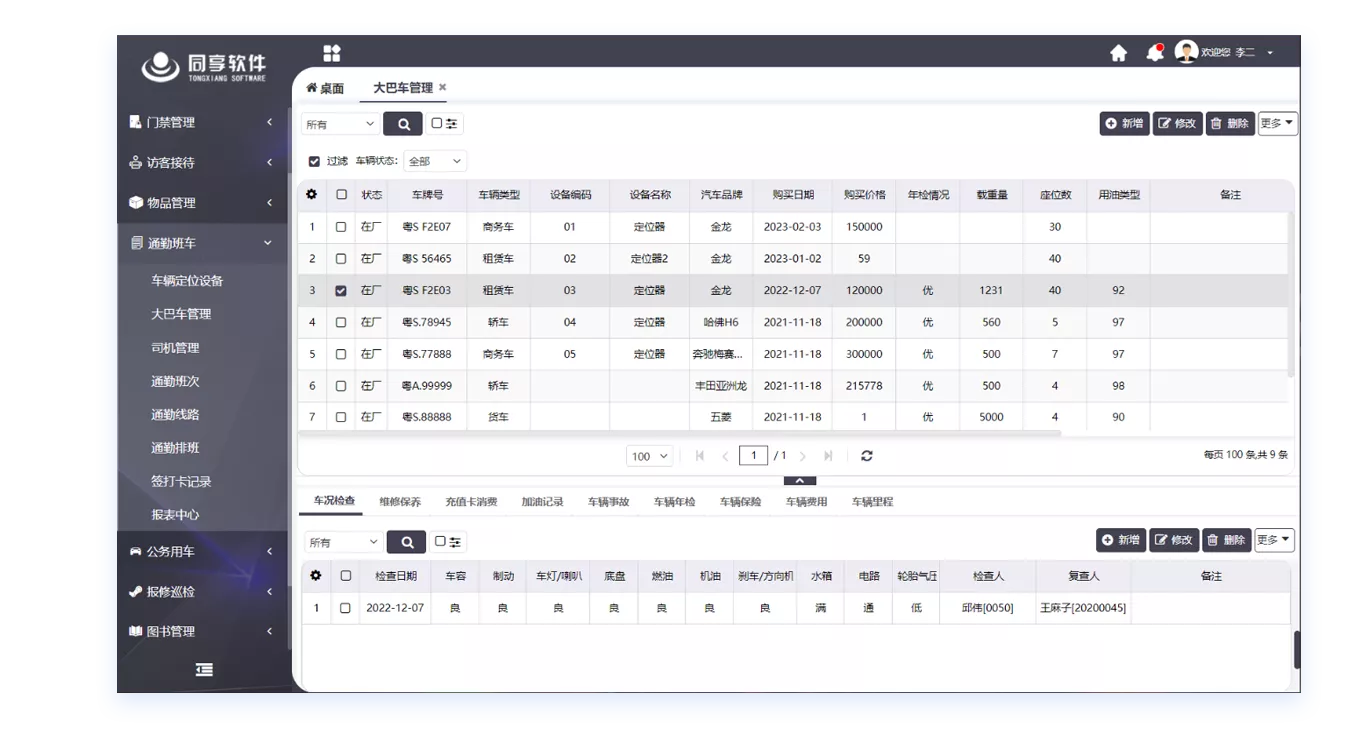This screenshot has width=1350, height=750.
Task: Click upper 删除 button
Action: click(x=1230, y=123)
